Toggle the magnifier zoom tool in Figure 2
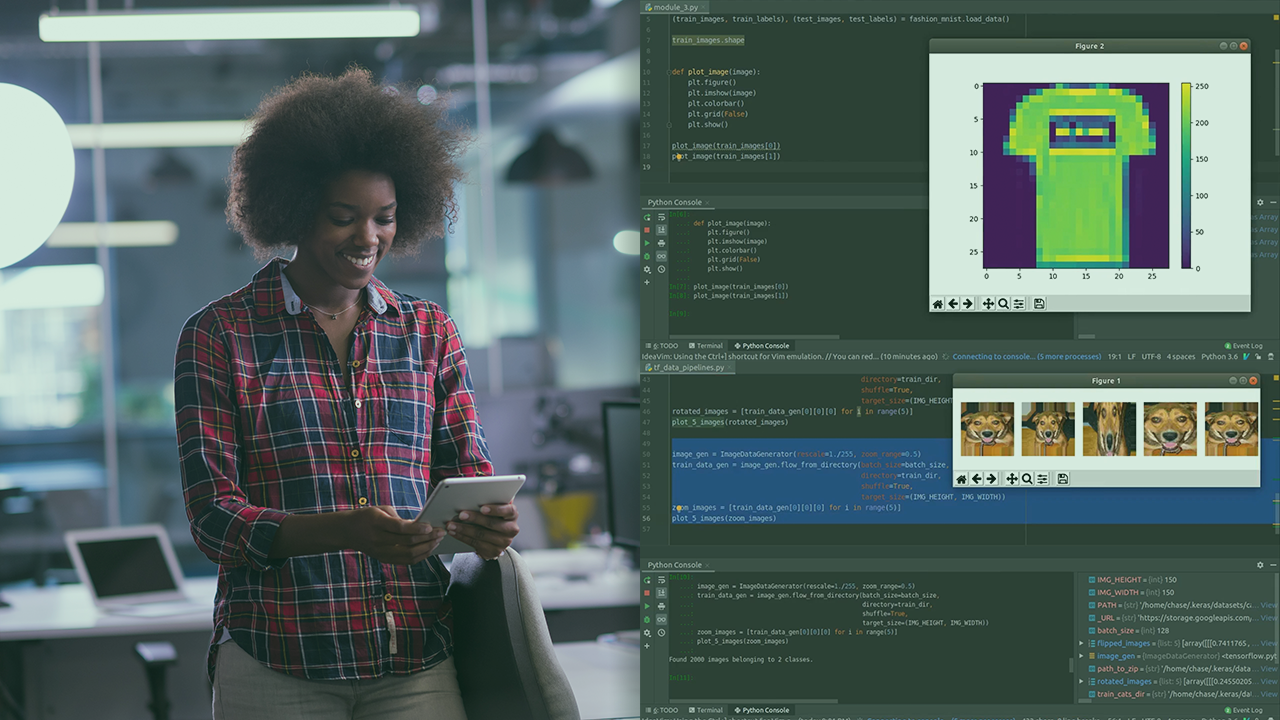 point(1003,304)
